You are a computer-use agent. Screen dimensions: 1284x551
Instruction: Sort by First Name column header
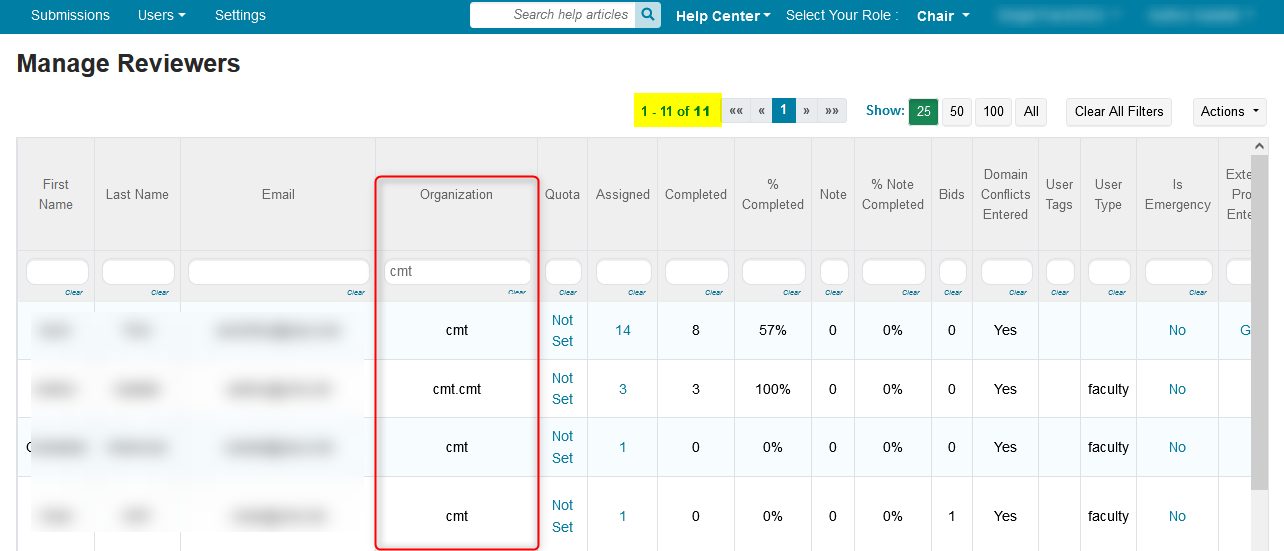tap(56, 194)
